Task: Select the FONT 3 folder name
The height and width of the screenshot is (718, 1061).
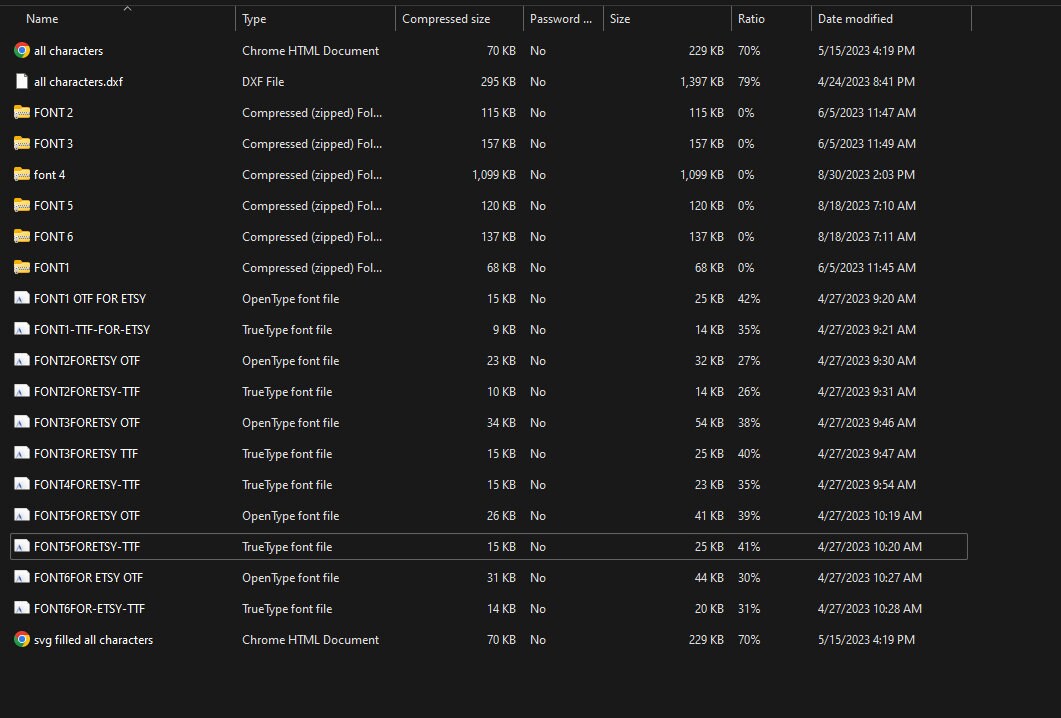Action: point(53,143)
